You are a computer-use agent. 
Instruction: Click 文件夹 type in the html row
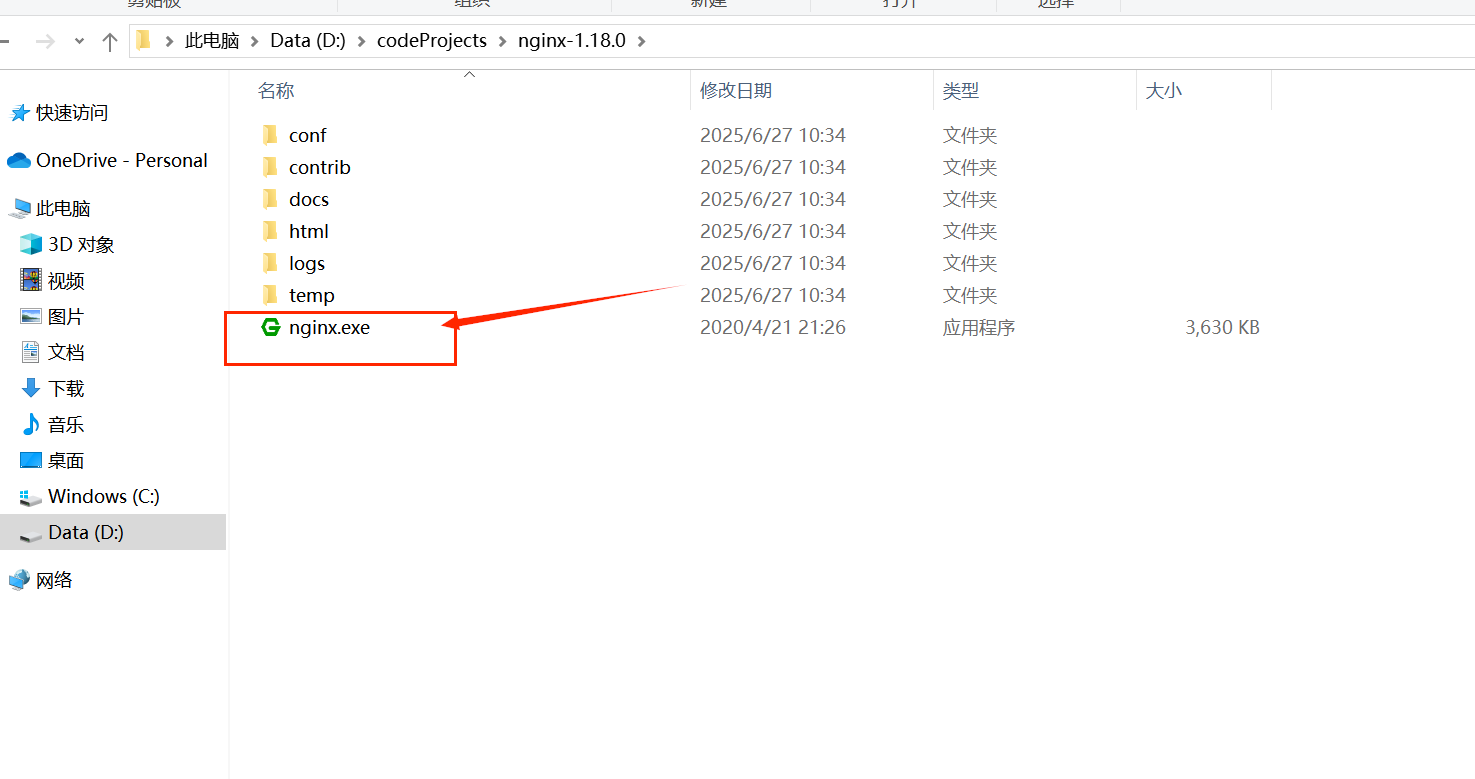click(x=970, y=231)
